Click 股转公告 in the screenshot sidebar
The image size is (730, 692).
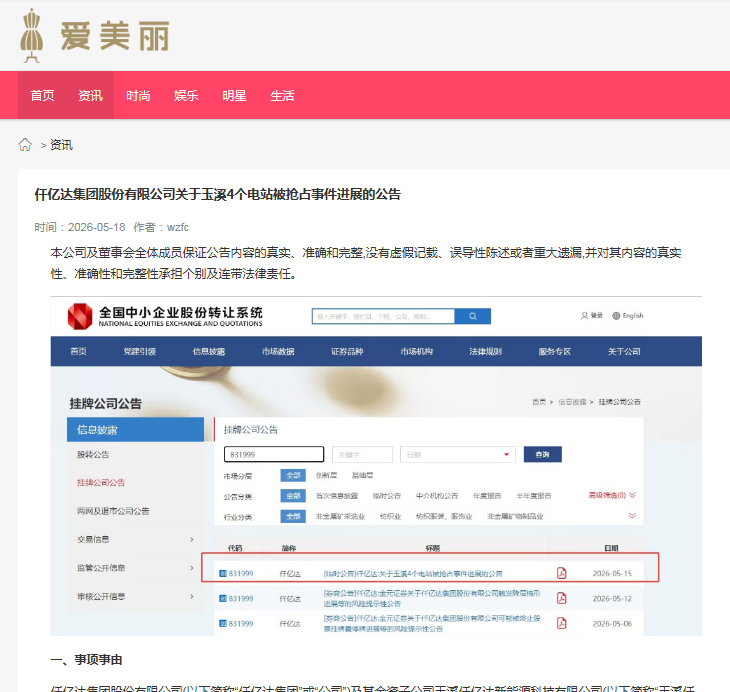pyautogui.click(x=93, y=455)
